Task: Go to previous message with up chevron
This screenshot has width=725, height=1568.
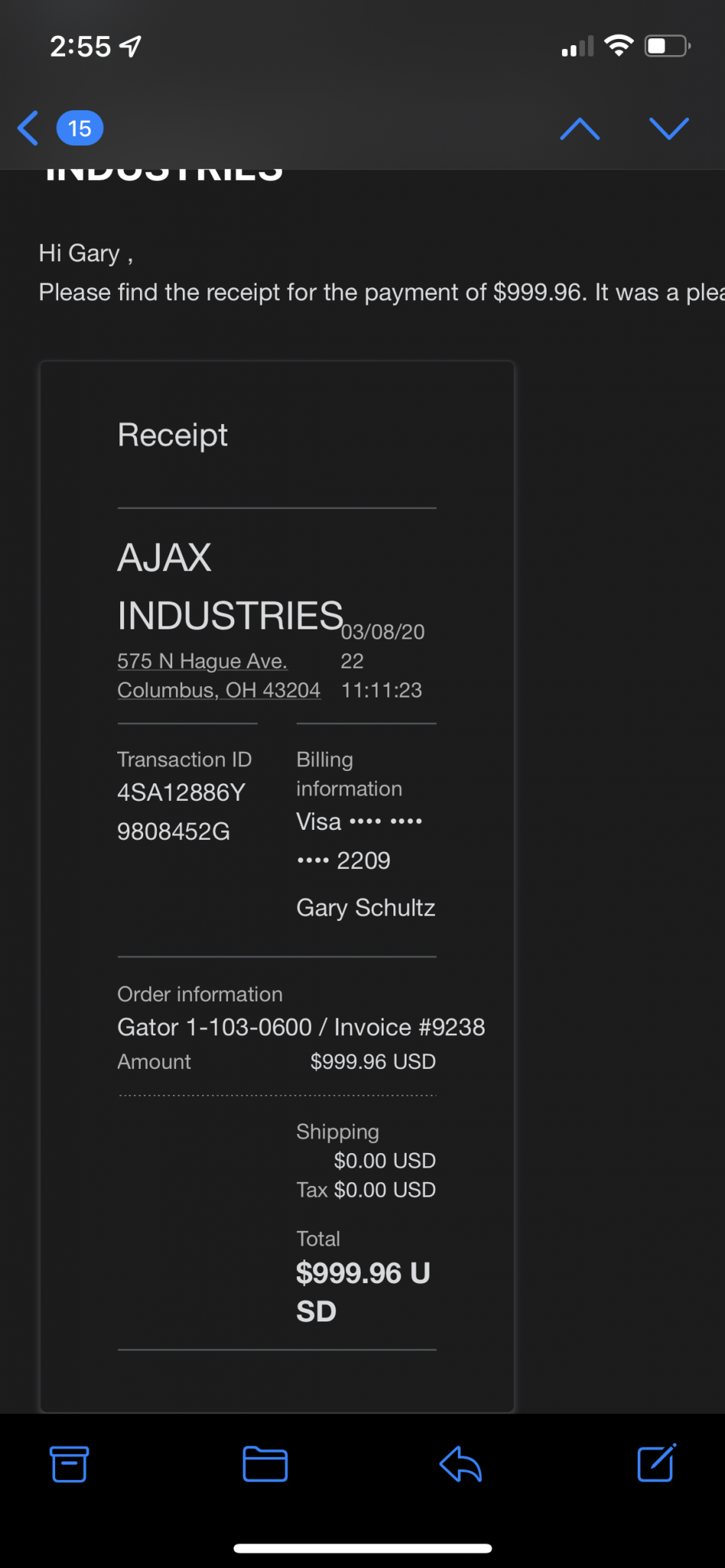Action: coord(580,129)
